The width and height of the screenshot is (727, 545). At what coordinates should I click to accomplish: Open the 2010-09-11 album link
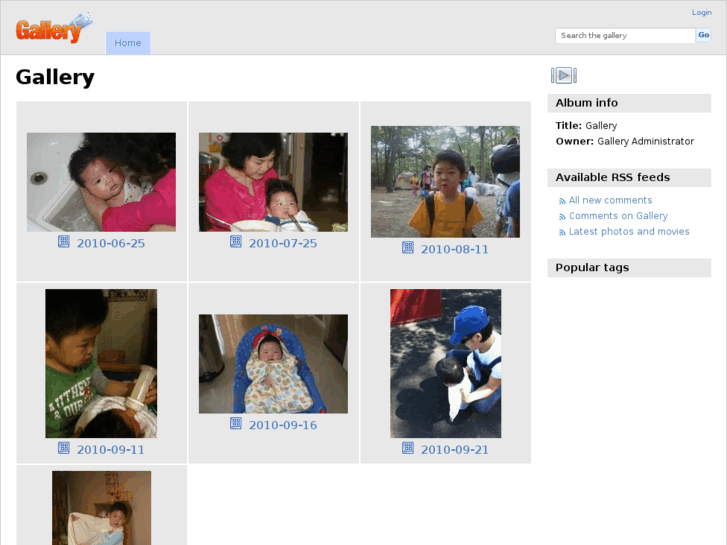click(x=111, y=449)
